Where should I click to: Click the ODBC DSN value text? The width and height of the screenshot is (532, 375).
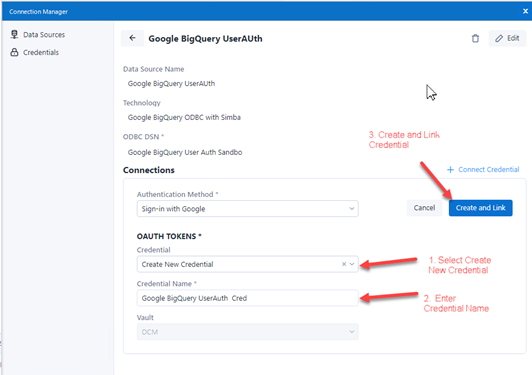tap(185, 152)
